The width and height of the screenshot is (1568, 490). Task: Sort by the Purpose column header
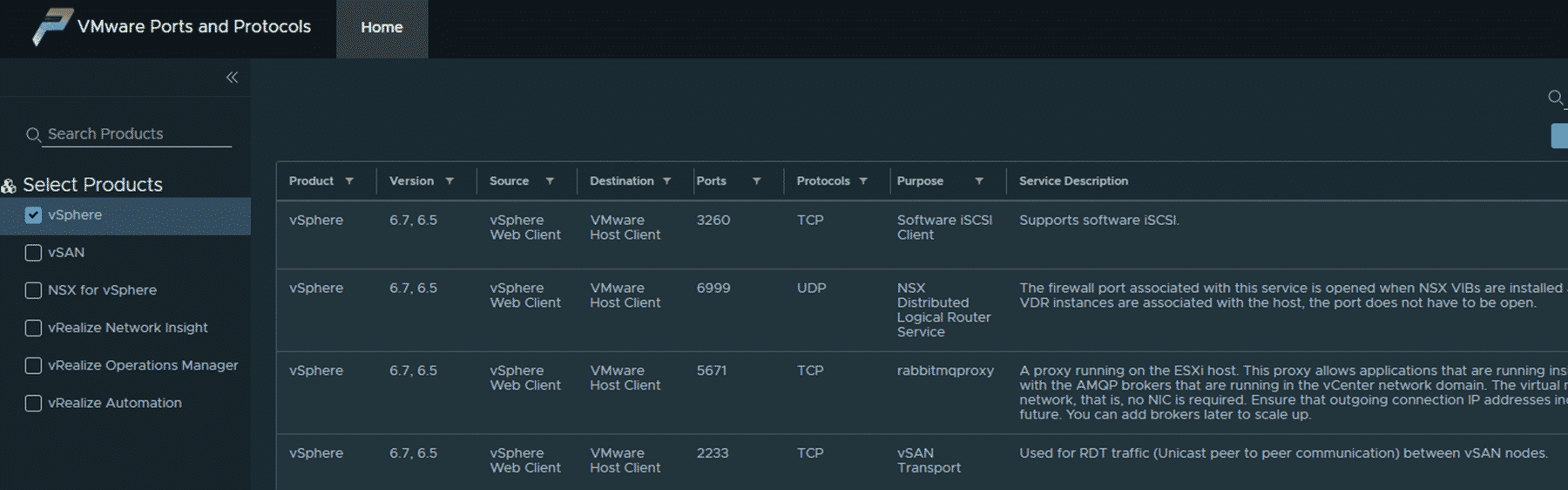tap(920, 181)
